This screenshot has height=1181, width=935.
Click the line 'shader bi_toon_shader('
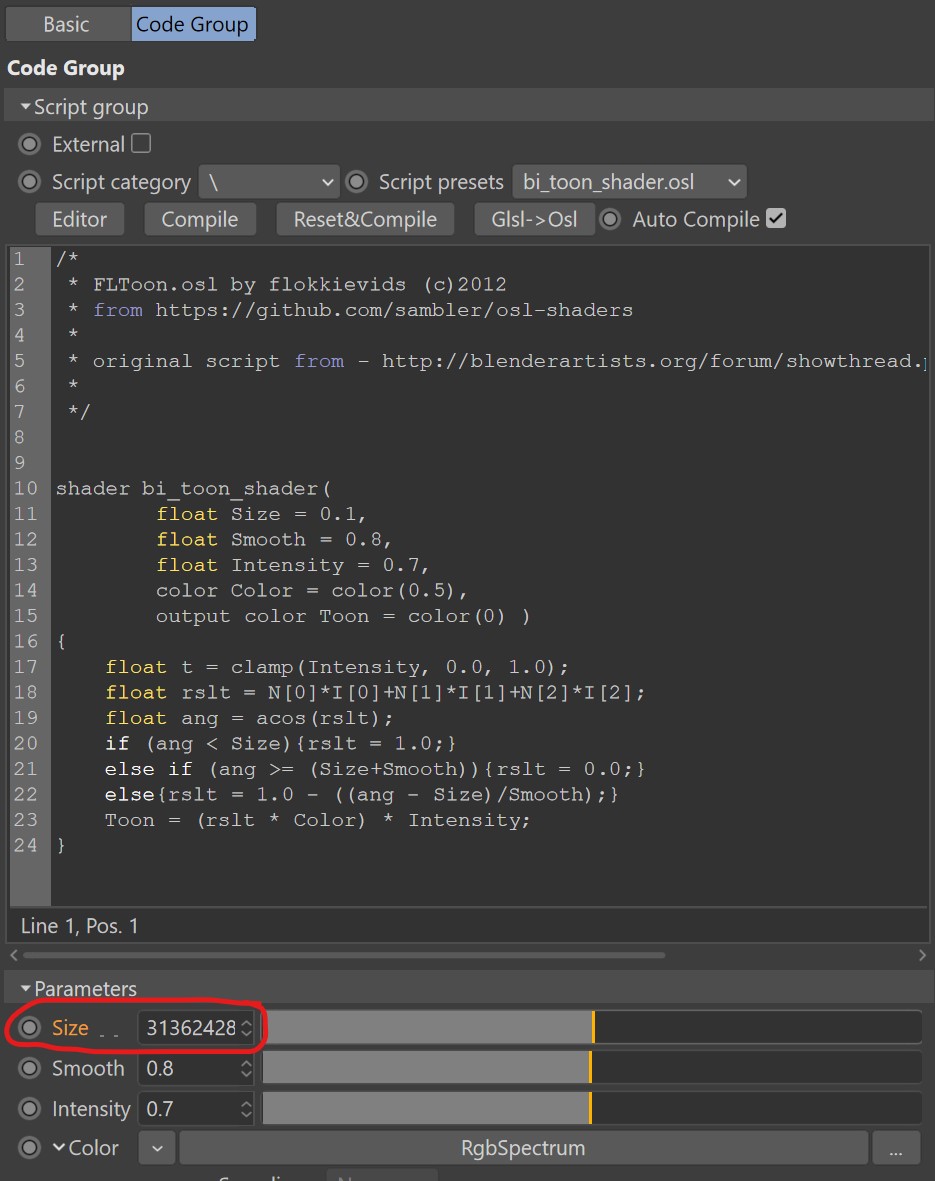pos(193,489)
